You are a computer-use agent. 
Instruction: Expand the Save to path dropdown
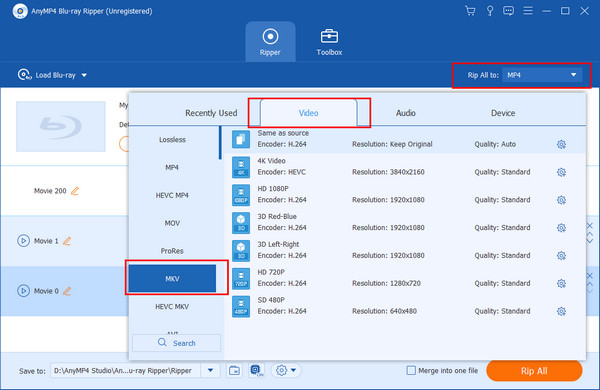click(x=210, y=370)
